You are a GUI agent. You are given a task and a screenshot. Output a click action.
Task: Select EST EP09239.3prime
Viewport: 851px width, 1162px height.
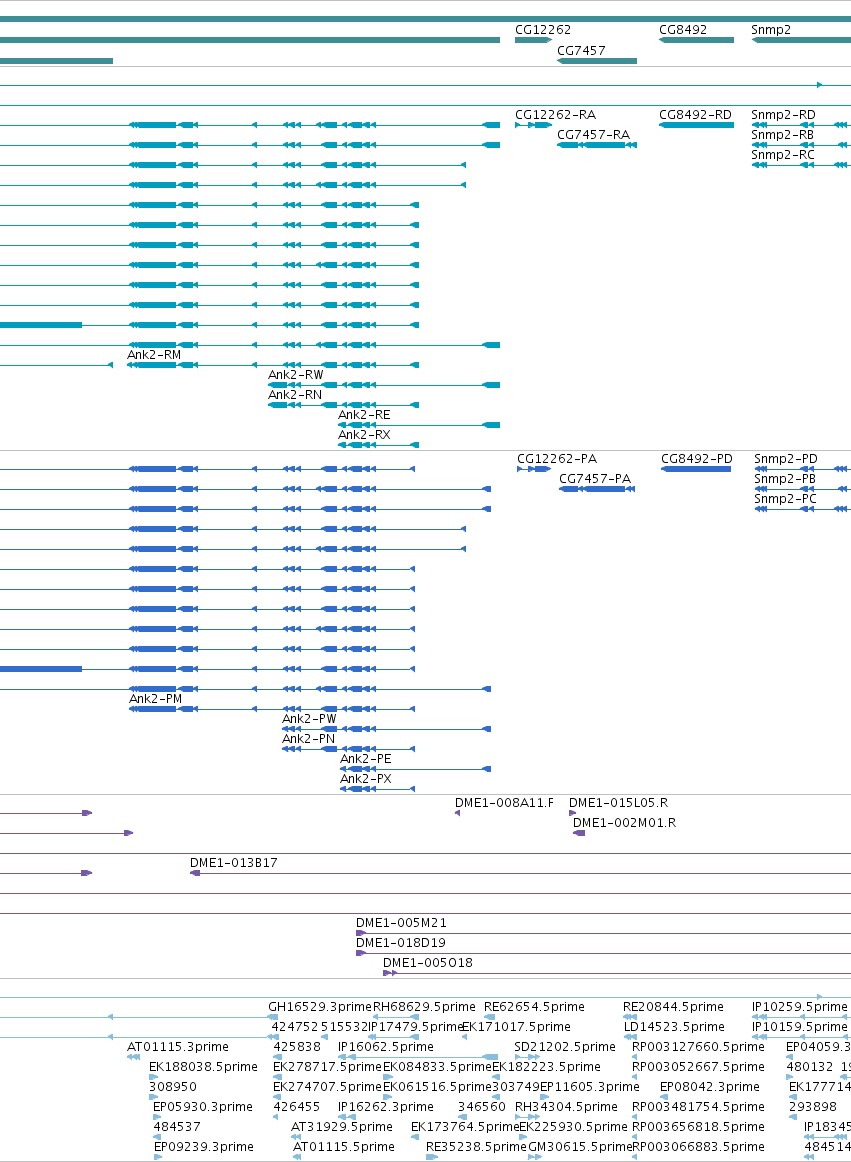[x=203, y=1146]
